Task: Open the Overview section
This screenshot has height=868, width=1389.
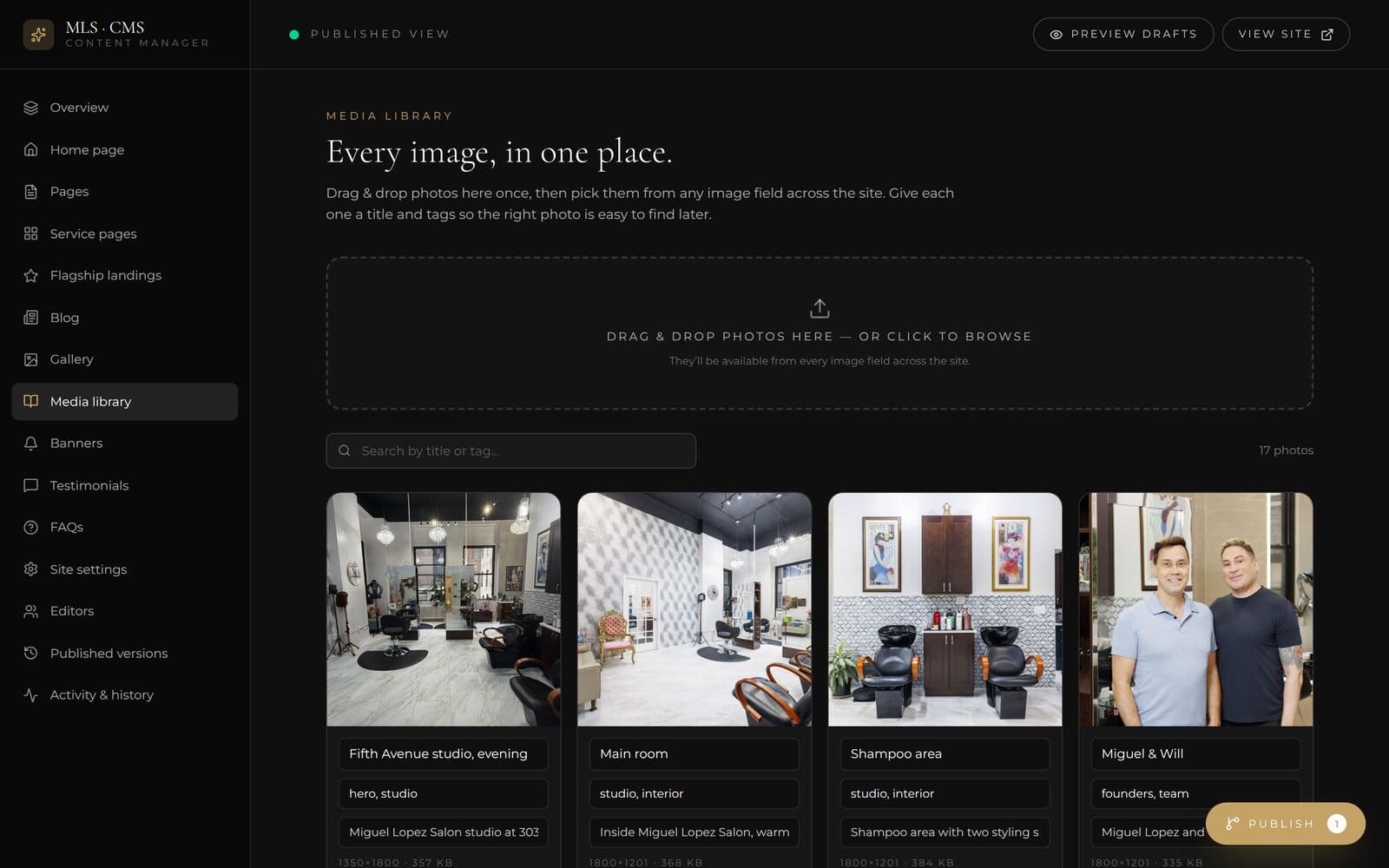Action: click(125, 108)
